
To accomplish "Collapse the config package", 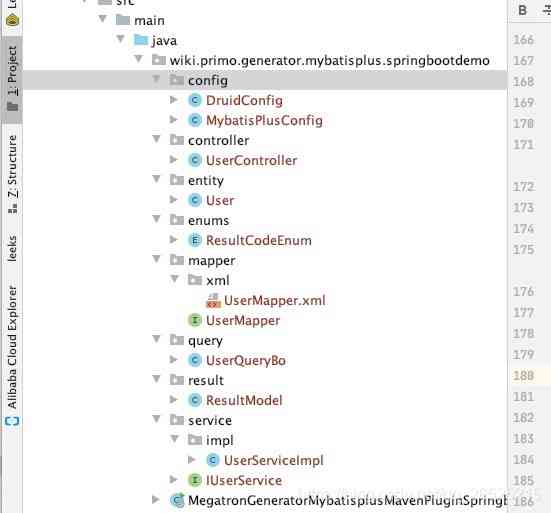I will (x=156, y=79).
